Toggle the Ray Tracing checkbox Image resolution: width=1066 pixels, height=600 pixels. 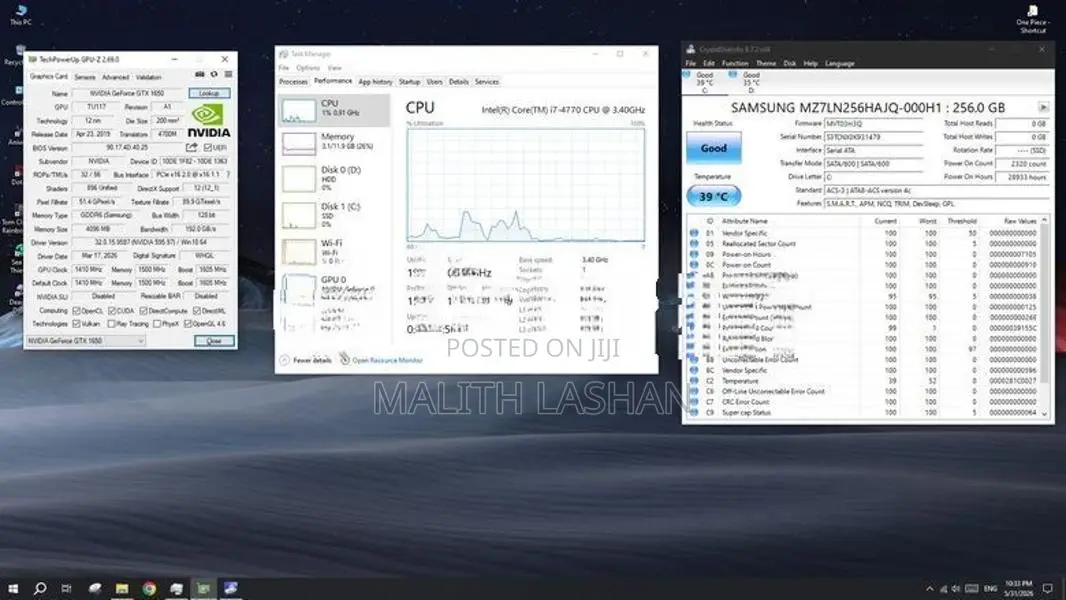[111, 323]
